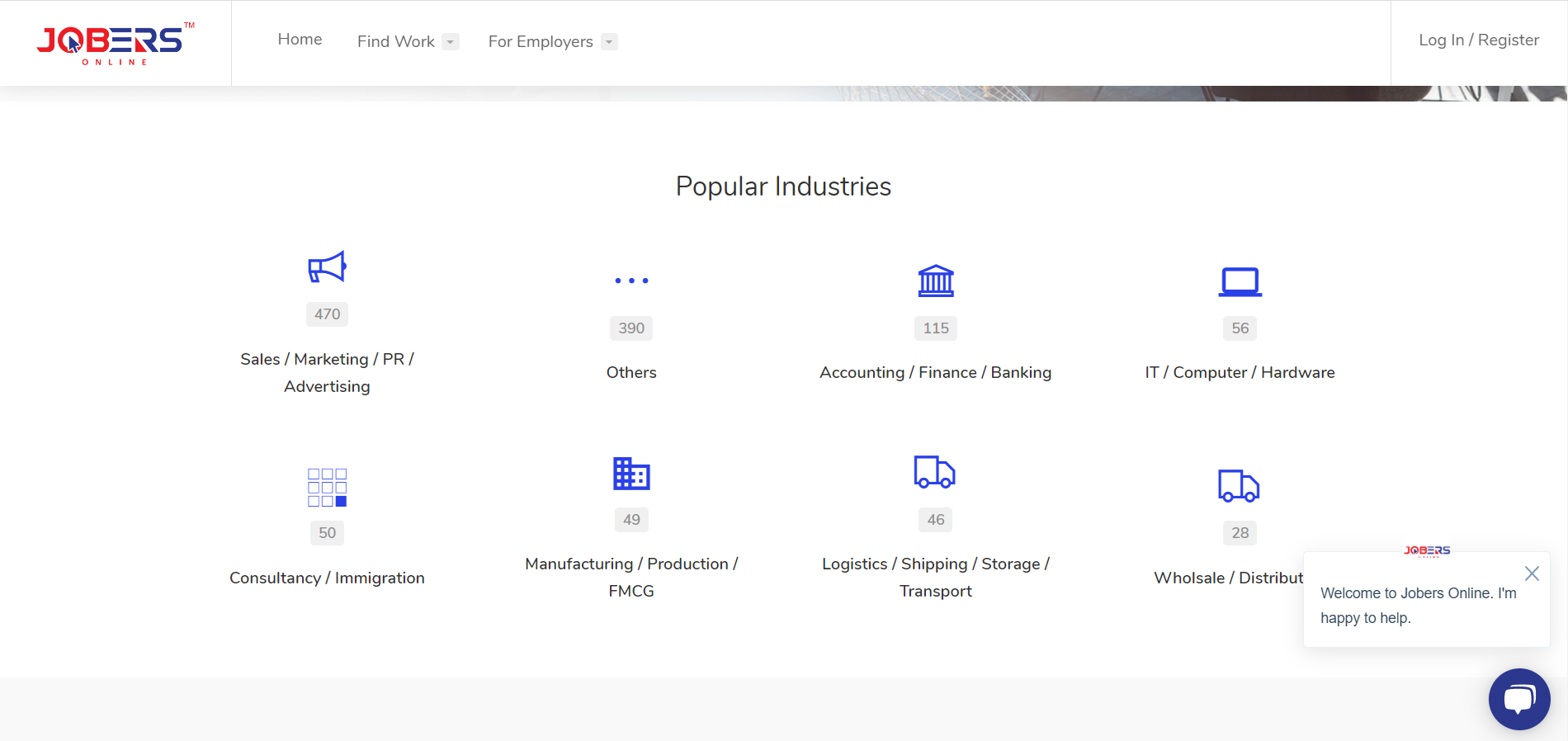Click the bank building Accounting icon
The width and height of the screenshot is (1568, 741).
point(936,281)
